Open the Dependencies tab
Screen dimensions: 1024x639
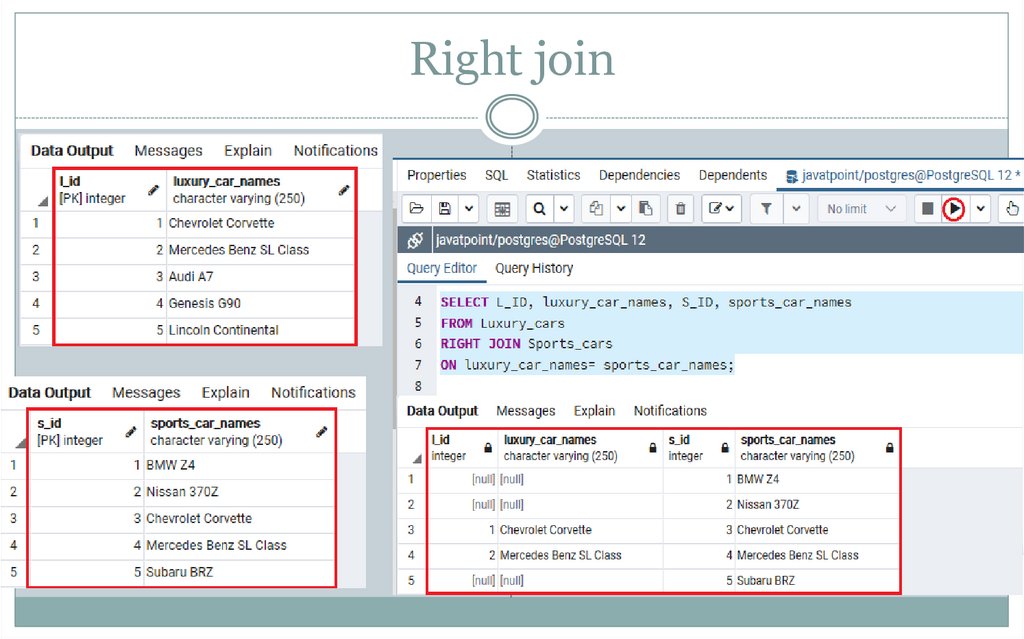pyautogui.click(x=639, y=175)
